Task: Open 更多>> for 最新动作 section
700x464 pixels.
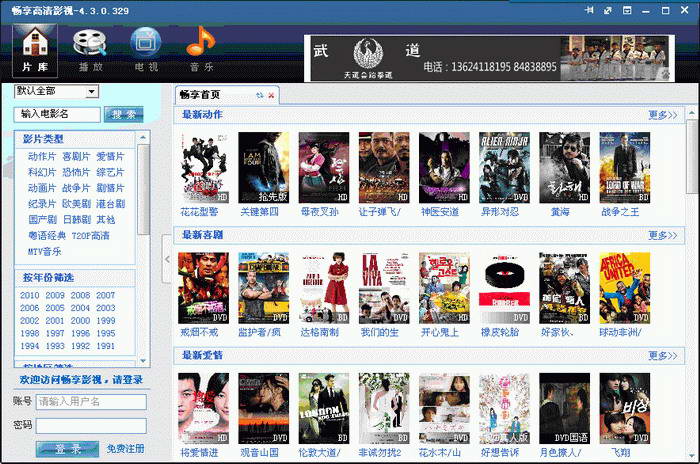Action: (x=662, y=115)
